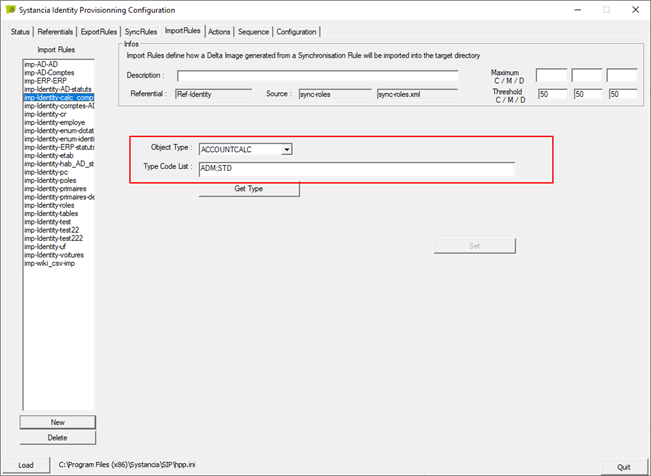
Task: Select imp-Identity-roles in the rules list
Action: [x=49, y=205]
